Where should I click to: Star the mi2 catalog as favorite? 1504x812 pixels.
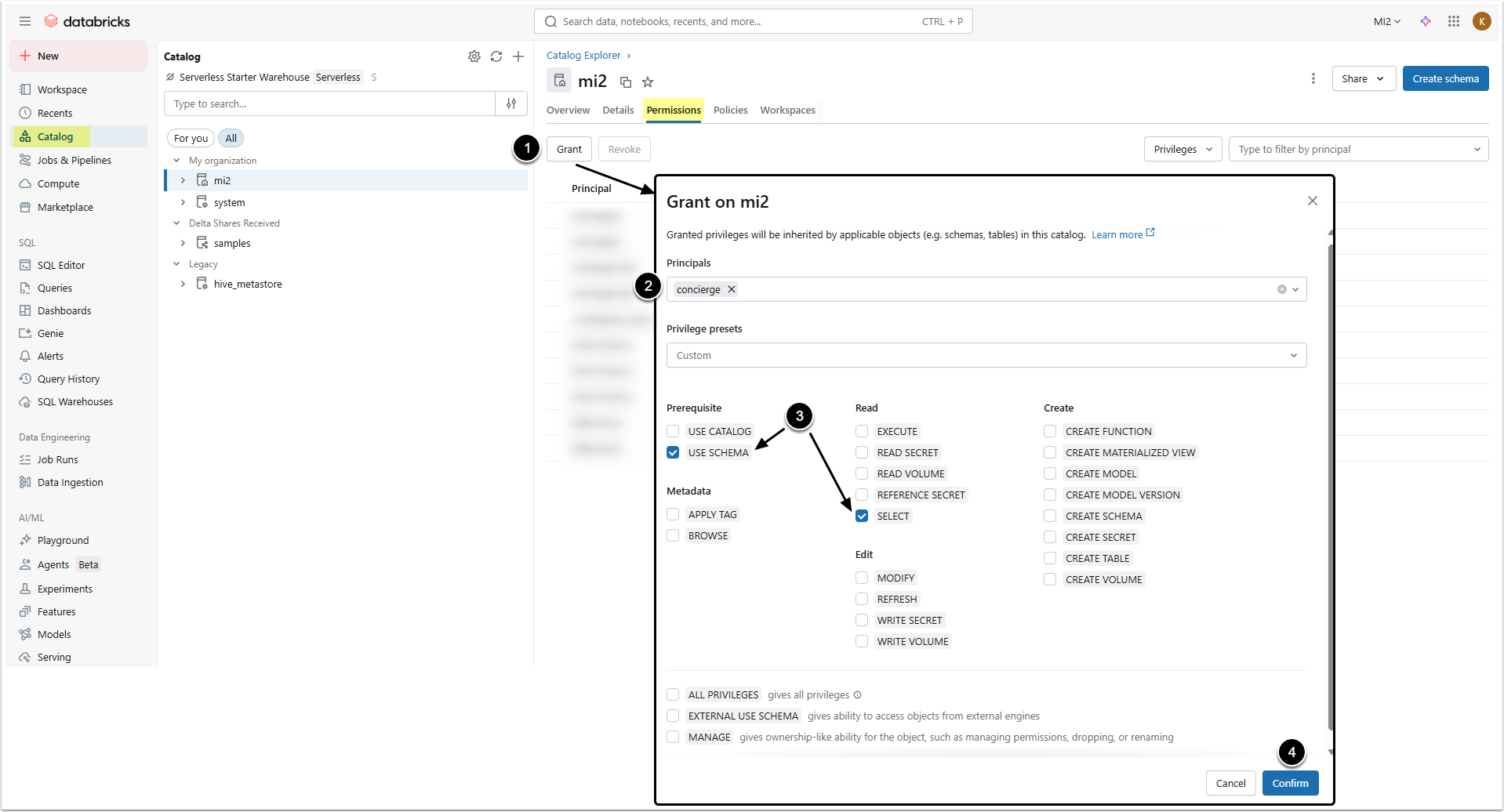pos(648,82)
